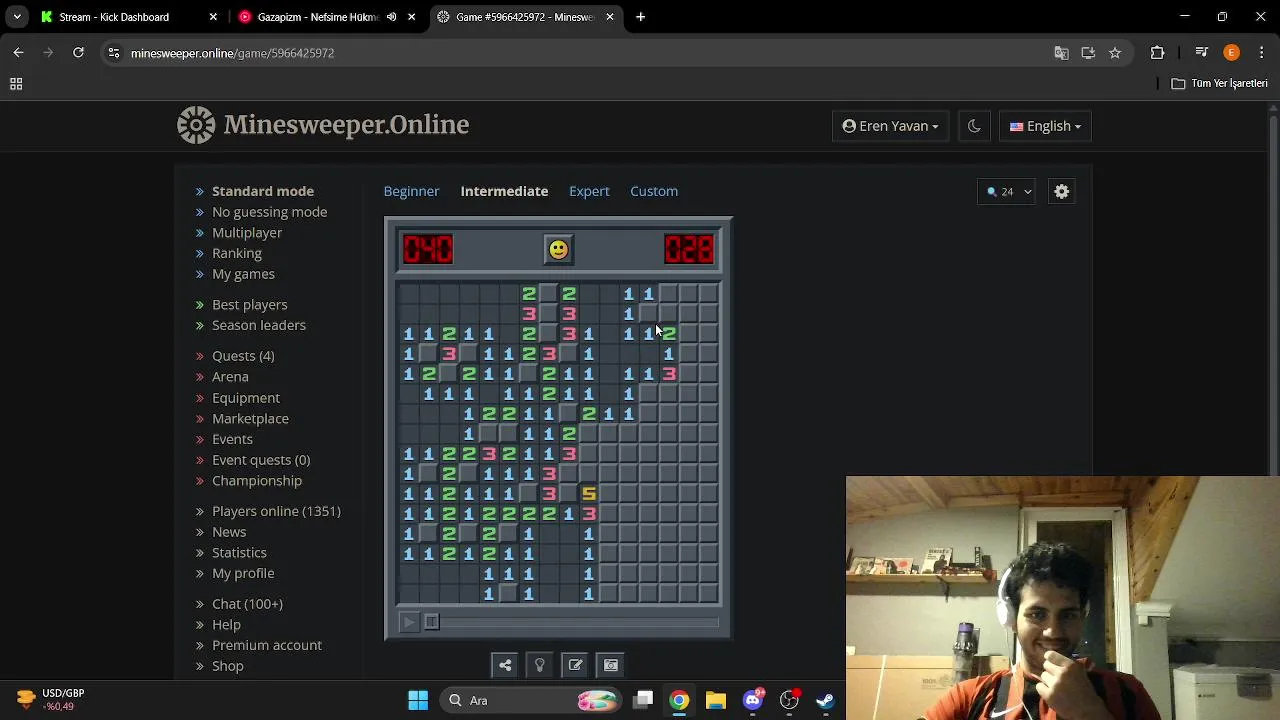Open the Events page
This screenshot has height=720, width=1280.
coord(232,439)
